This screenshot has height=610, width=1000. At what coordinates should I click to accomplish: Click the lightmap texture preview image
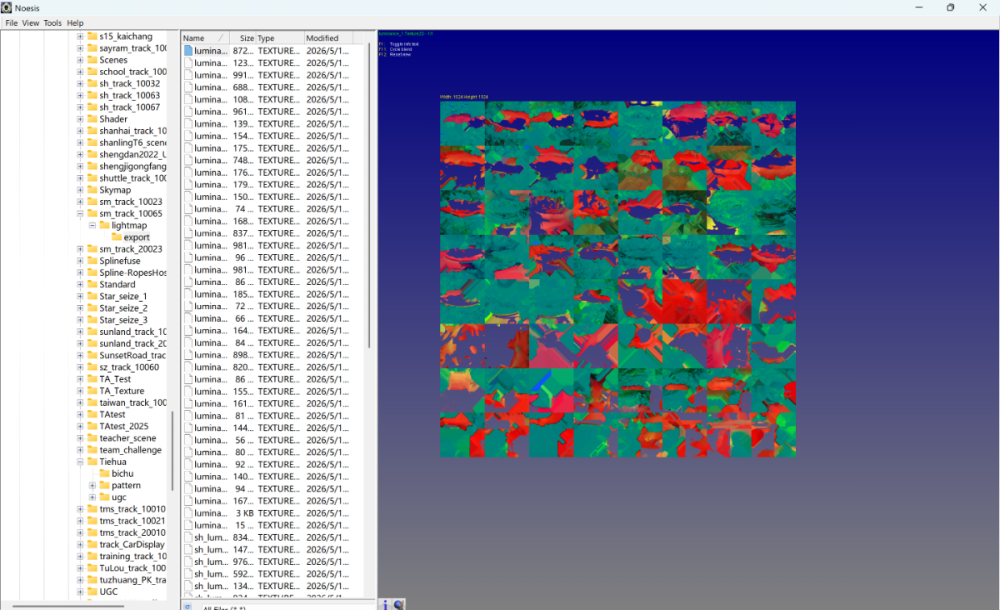point(617,279)
